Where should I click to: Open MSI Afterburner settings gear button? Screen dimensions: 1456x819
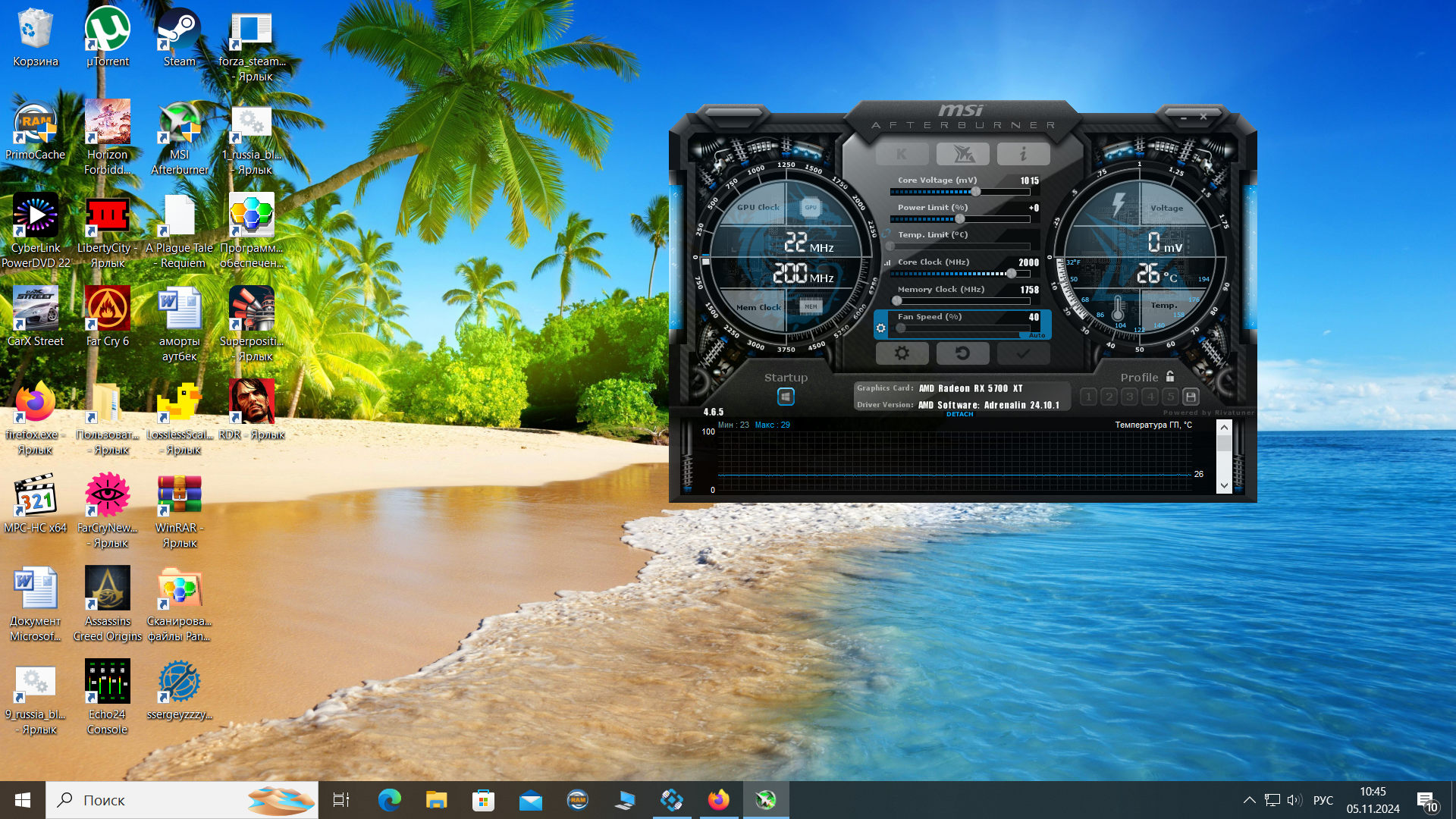(902, 353)
